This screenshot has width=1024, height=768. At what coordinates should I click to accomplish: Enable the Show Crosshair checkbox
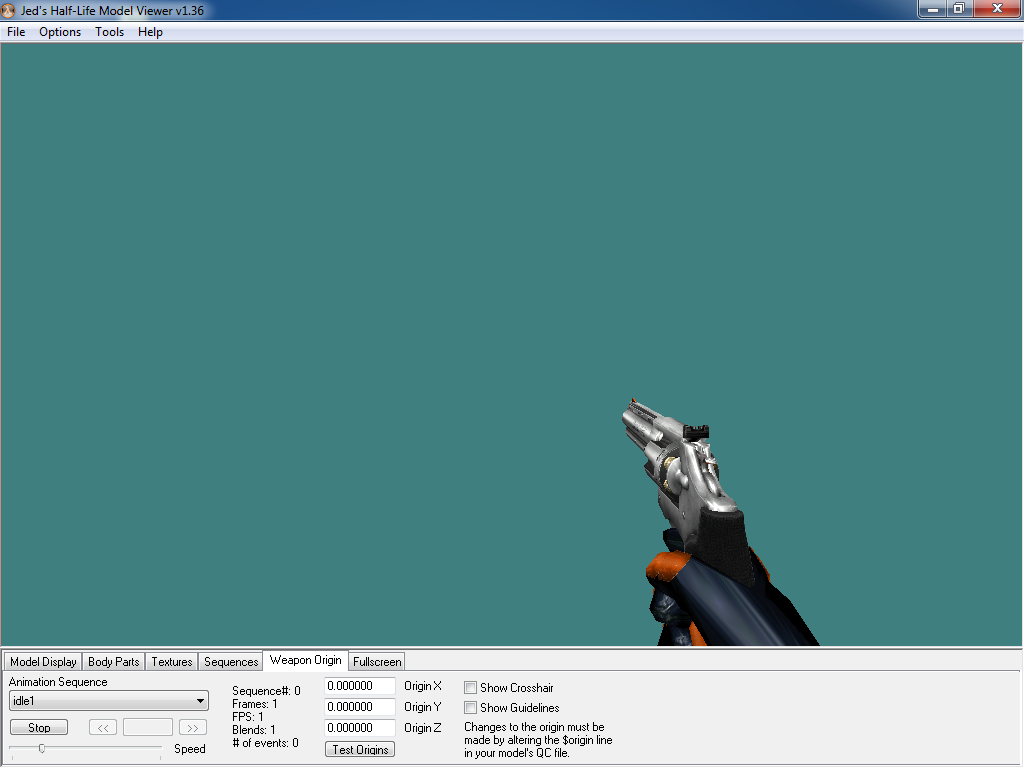coord(470,688)
